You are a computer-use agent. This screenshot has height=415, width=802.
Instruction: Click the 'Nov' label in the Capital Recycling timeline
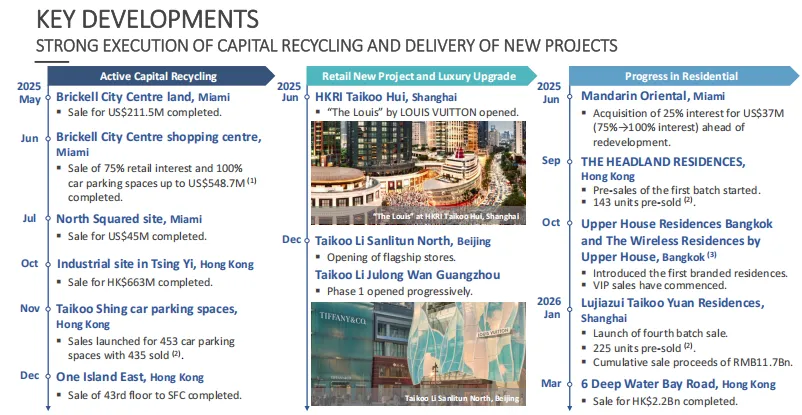click(x=30, y=309)
